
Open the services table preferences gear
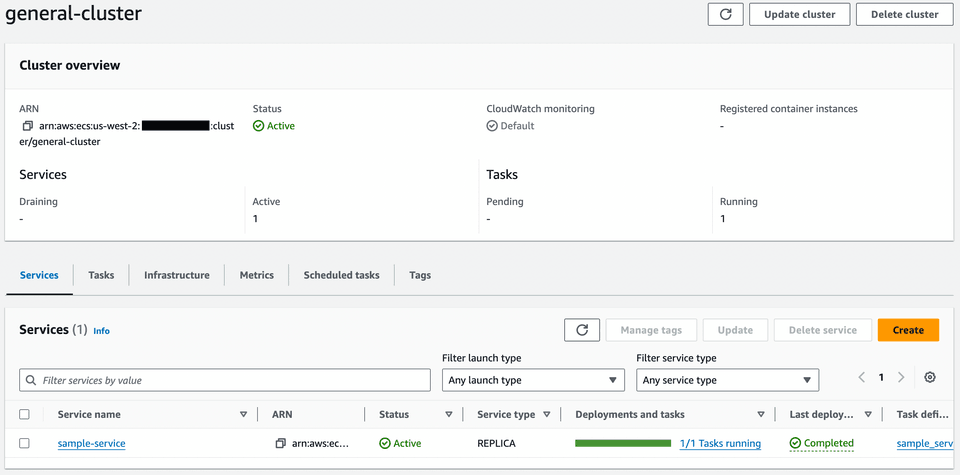(929, 377)
